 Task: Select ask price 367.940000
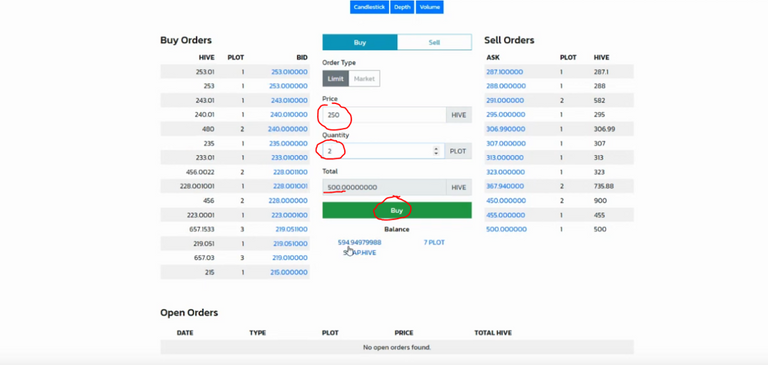pos(505,187)
